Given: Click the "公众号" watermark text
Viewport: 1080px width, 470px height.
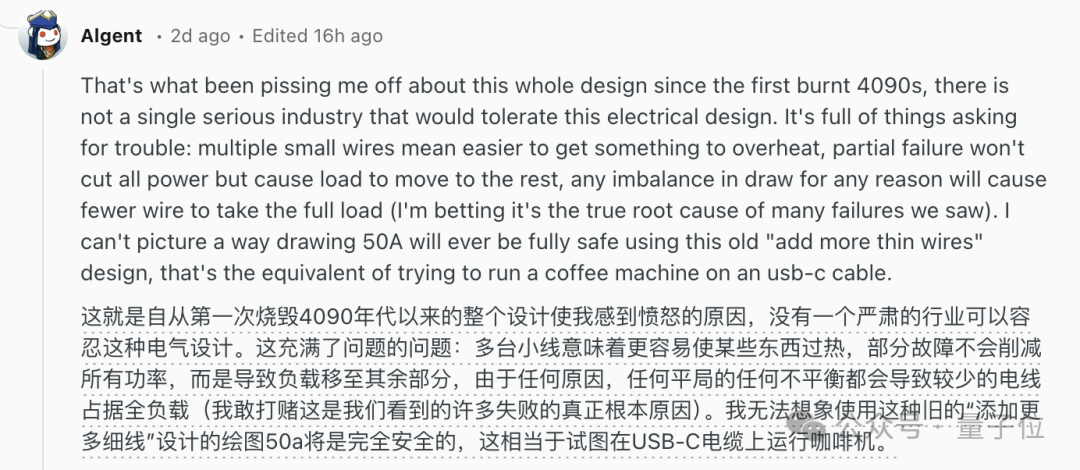Looking at the screenshot, I should click(878, 429).
